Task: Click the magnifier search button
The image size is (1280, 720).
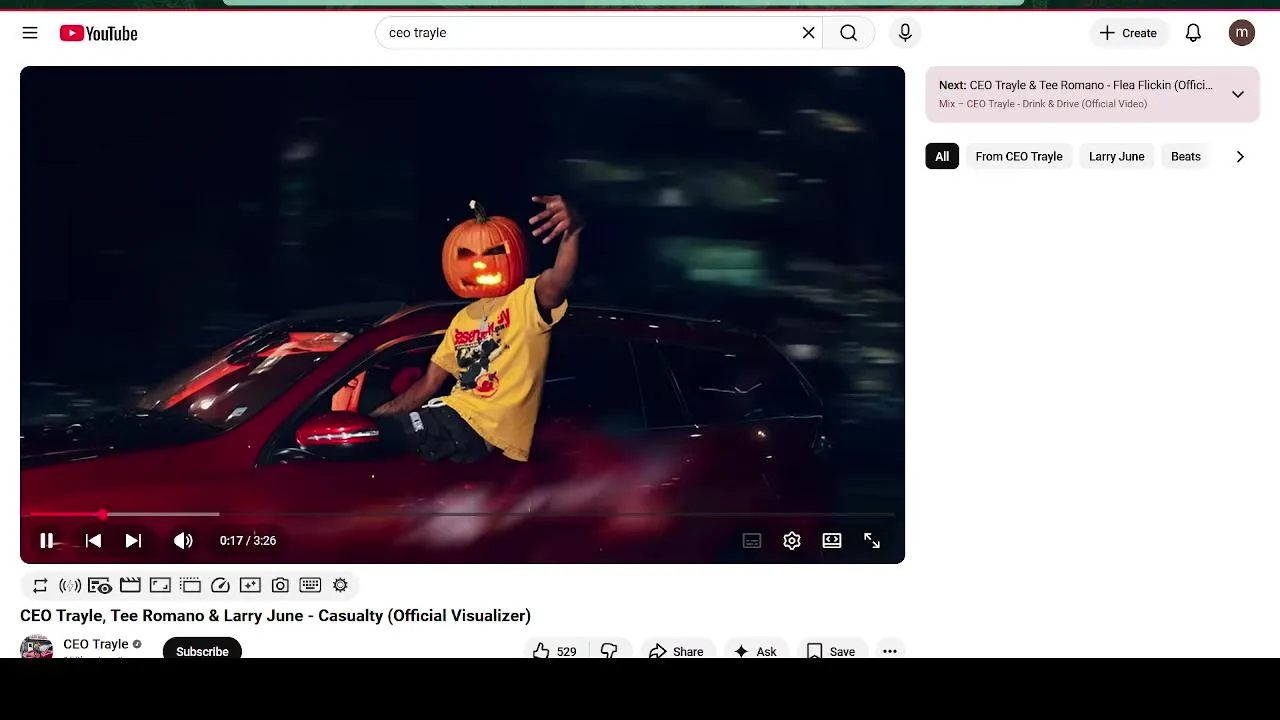Action: (849, 33)
